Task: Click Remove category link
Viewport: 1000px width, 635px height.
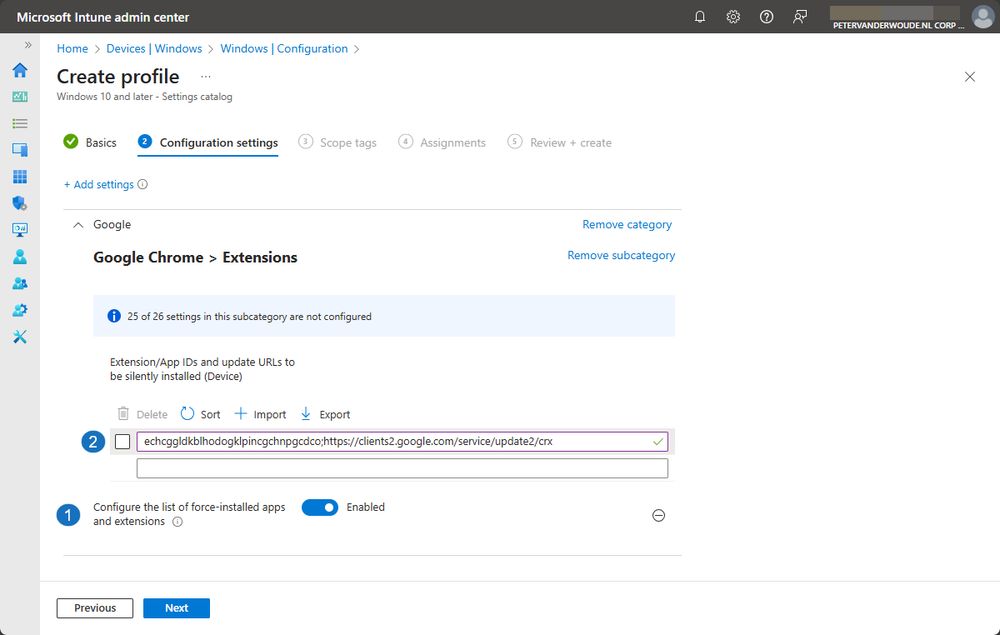Action: (x=627, y=224)
